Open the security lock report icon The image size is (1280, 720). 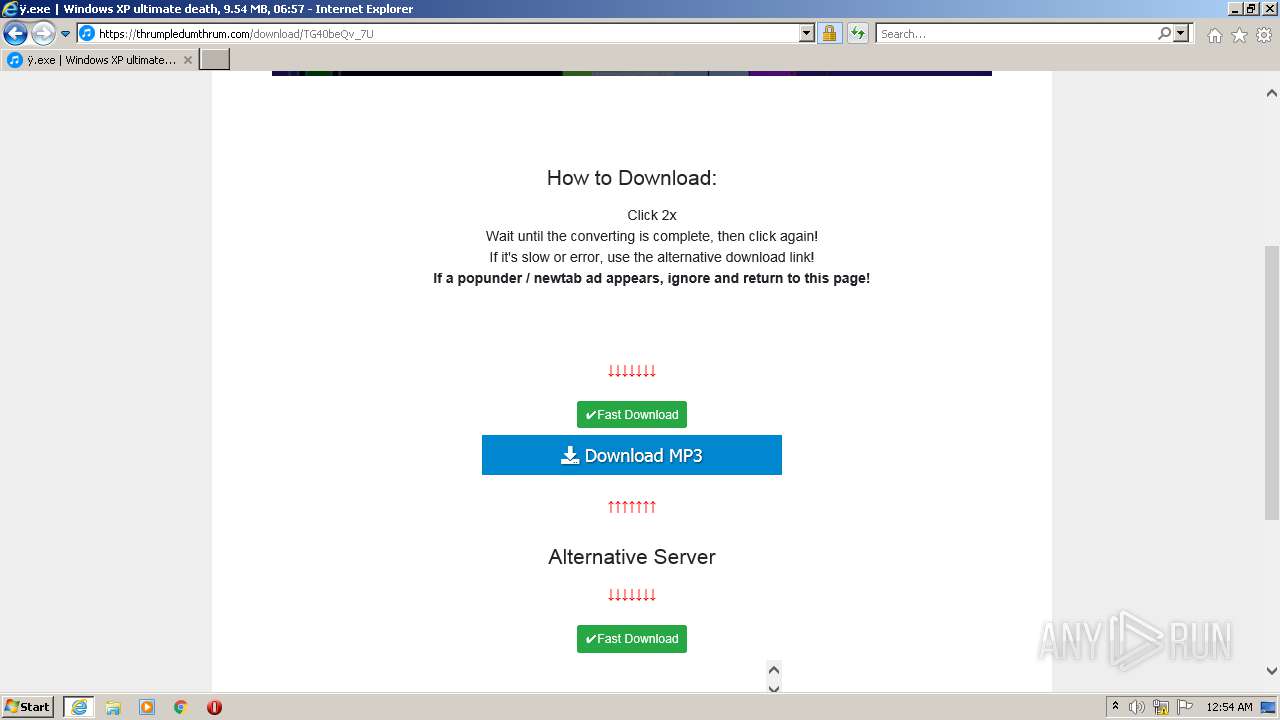coord(829,34)
